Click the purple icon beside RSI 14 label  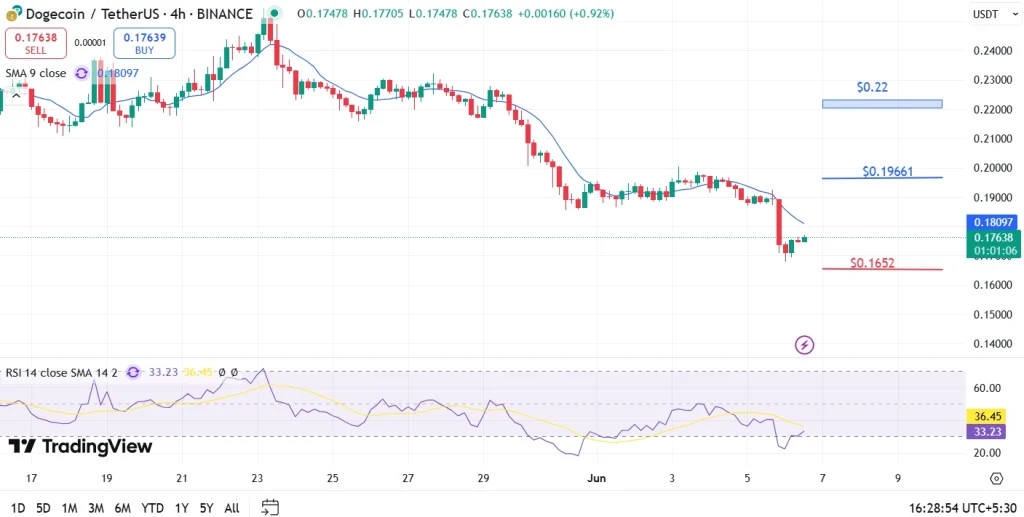point(133,372)
